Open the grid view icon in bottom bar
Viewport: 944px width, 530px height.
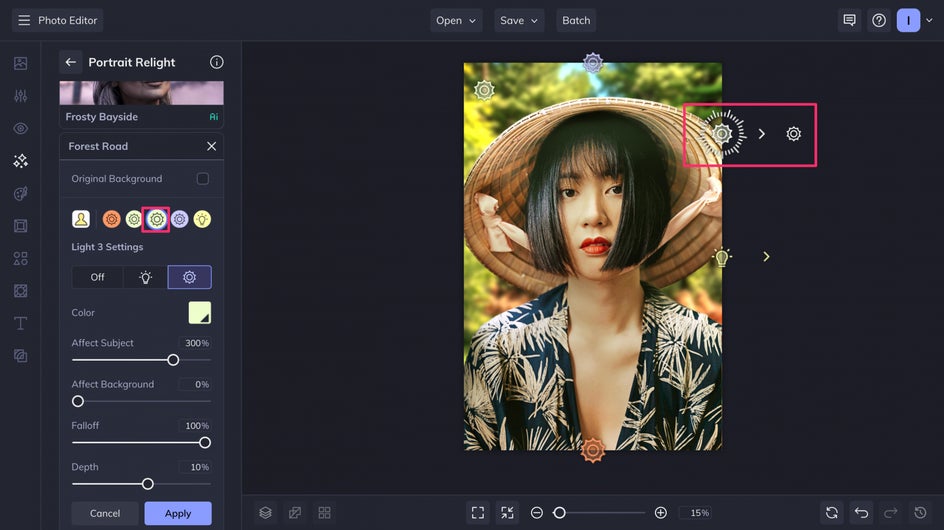324,513
